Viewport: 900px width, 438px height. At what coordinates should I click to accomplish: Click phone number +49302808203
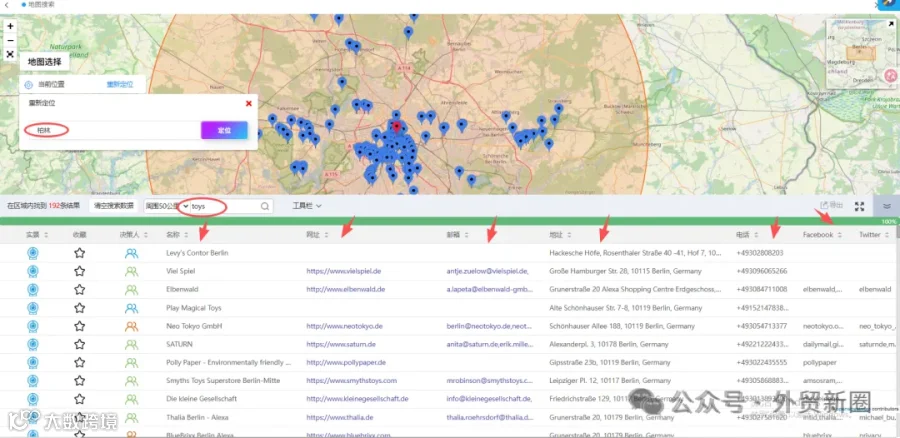coord(759,253)
